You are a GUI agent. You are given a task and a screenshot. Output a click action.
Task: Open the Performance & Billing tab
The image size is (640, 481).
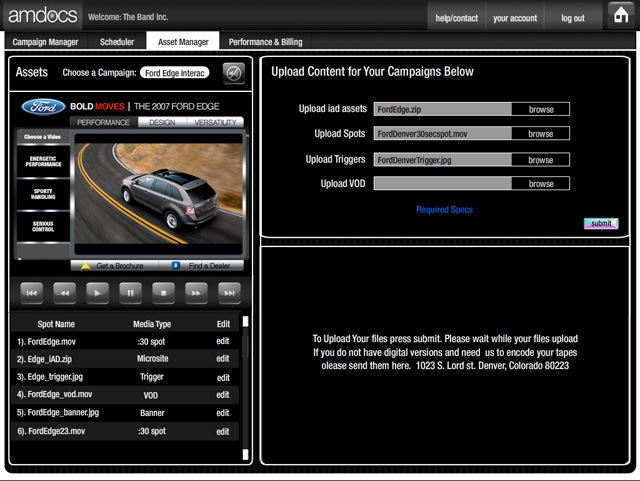click(265, 42)
